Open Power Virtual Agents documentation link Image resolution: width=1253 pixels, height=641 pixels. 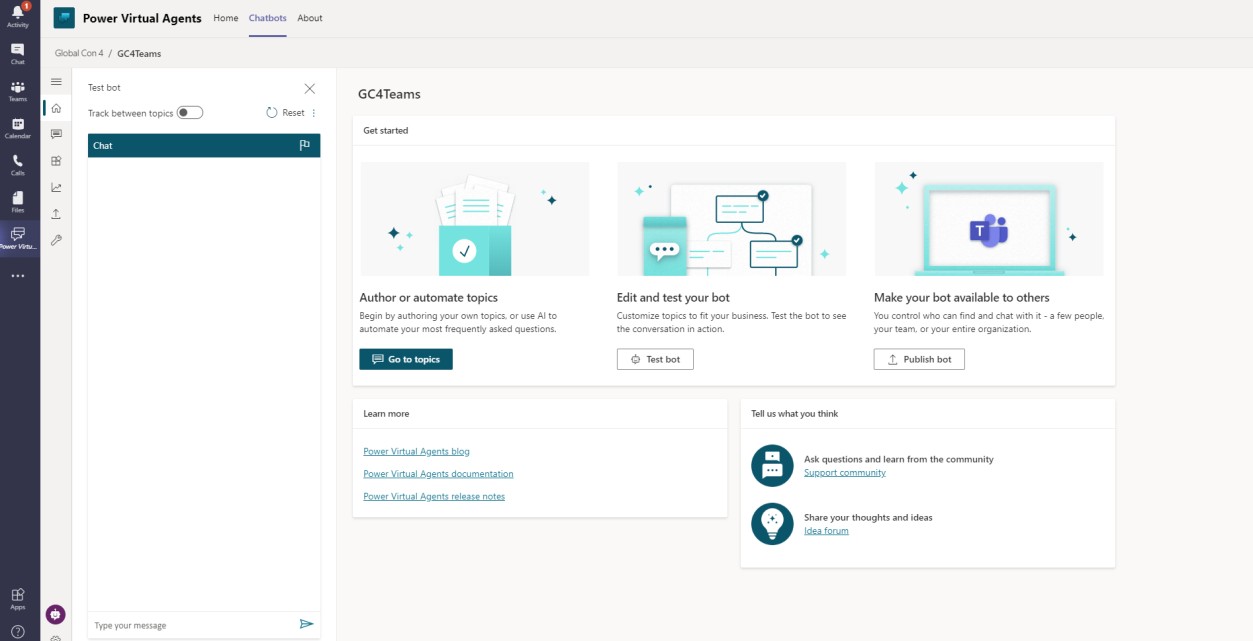point(438,474)
